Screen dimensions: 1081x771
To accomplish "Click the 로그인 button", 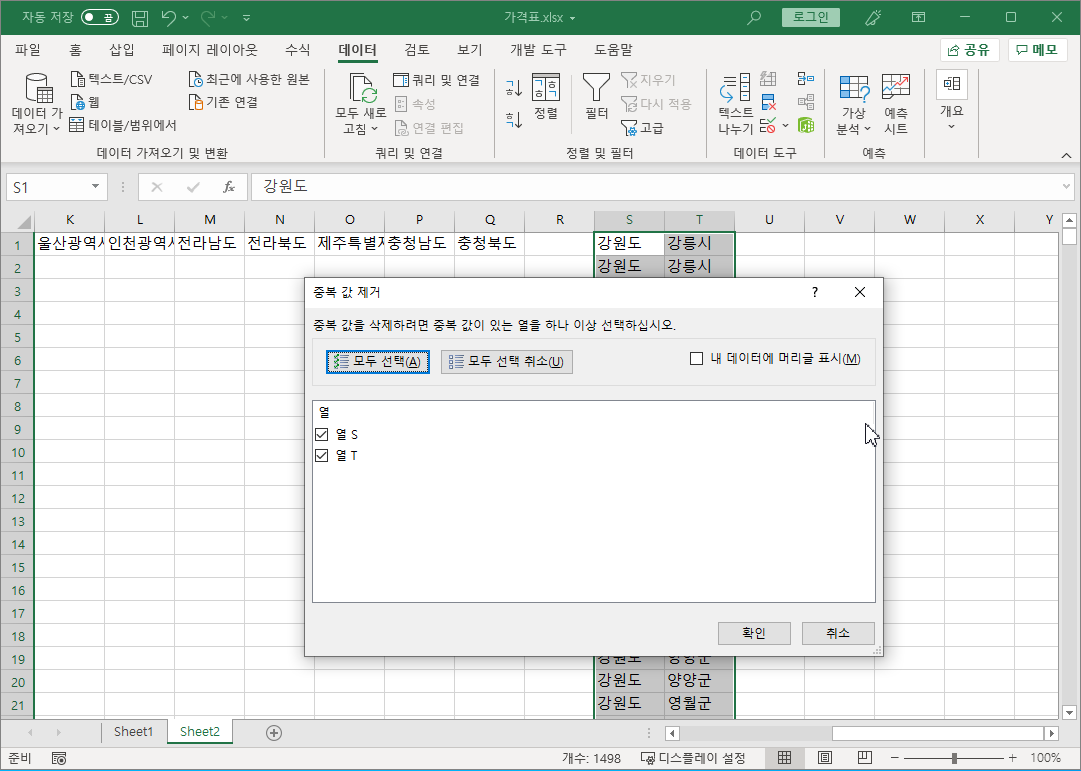I will (810, 17).
